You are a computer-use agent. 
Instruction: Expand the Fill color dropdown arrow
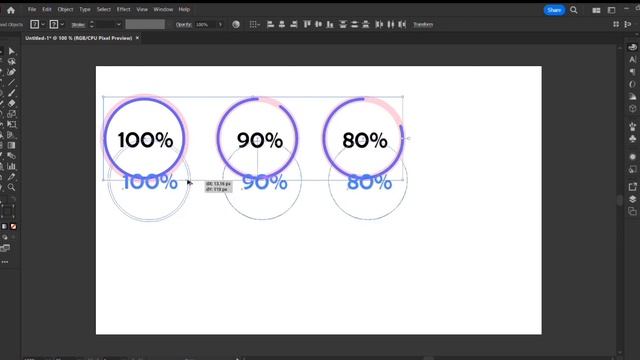(x=43, y=24)
